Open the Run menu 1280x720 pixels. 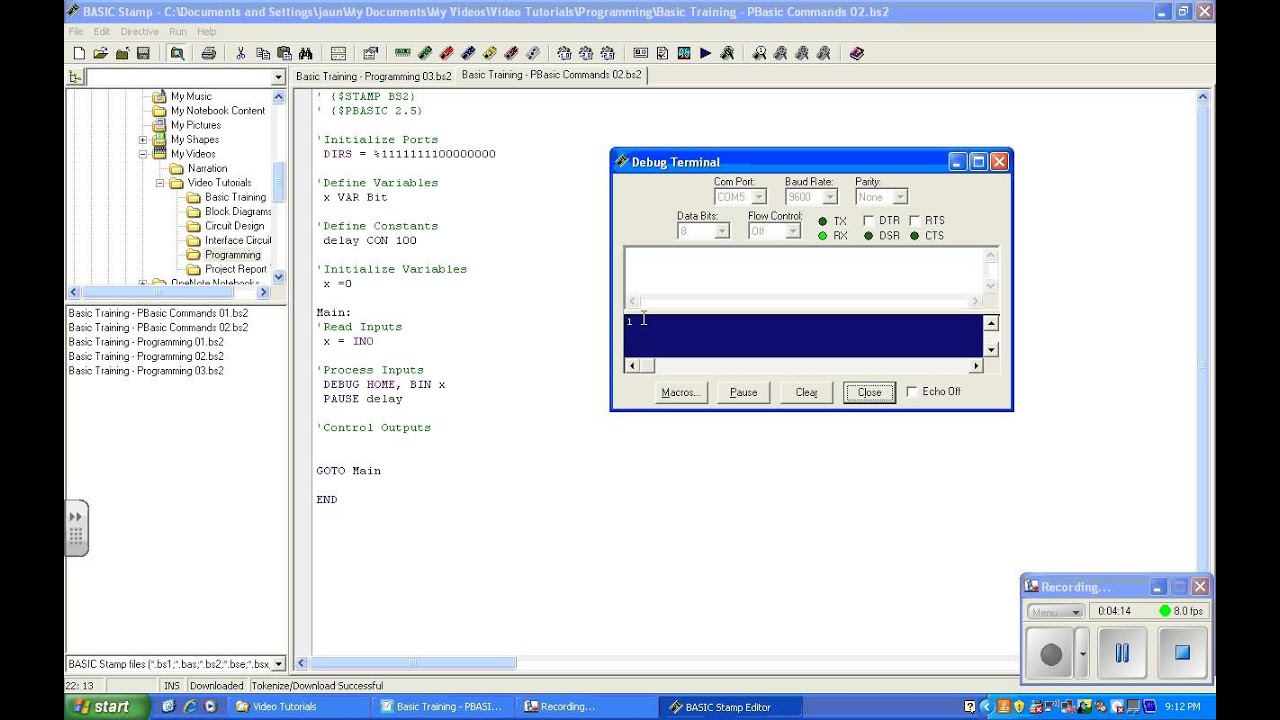(x=177, y=32)
